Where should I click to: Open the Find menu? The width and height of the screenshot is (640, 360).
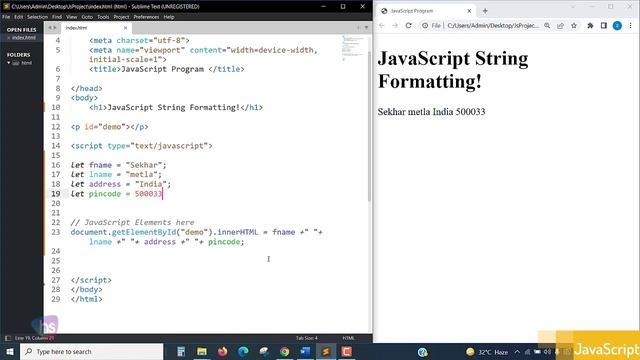click(57, 17)
